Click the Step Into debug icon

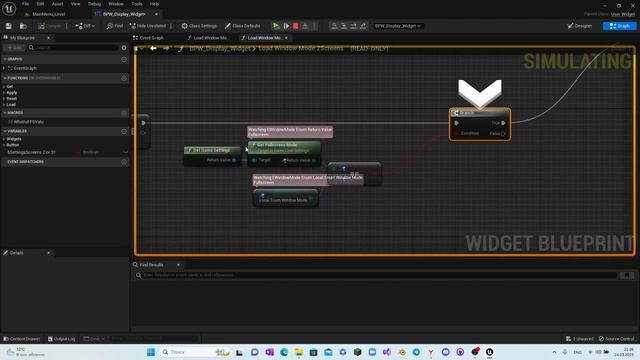pyautogui.click(x=344, y=26)
